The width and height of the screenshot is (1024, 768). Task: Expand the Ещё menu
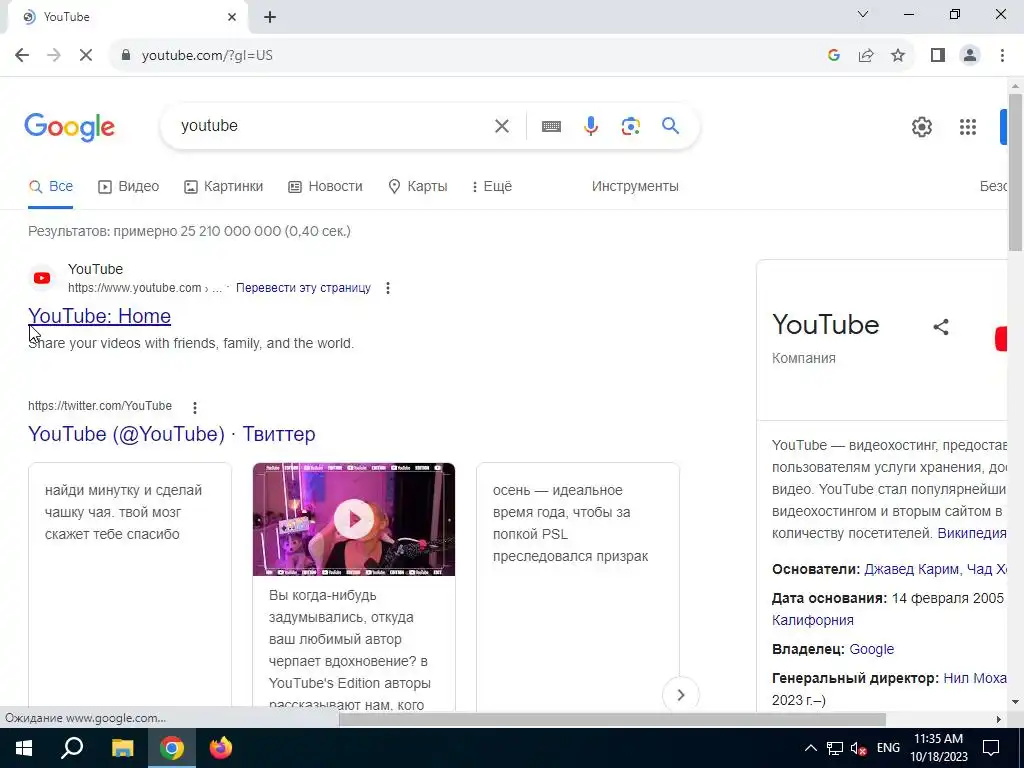[x=492, y=186]
